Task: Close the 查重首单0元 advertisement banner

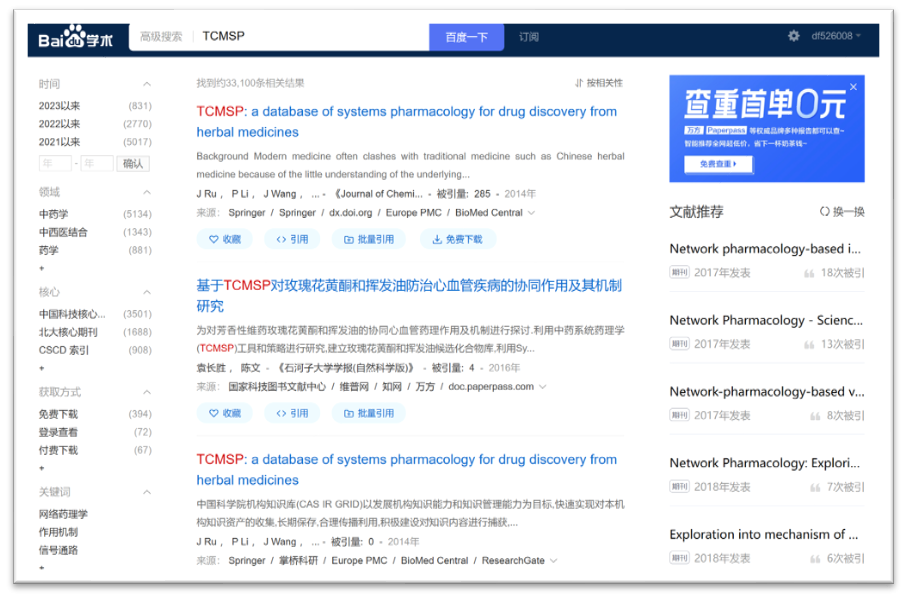Action: click(853, 87)
